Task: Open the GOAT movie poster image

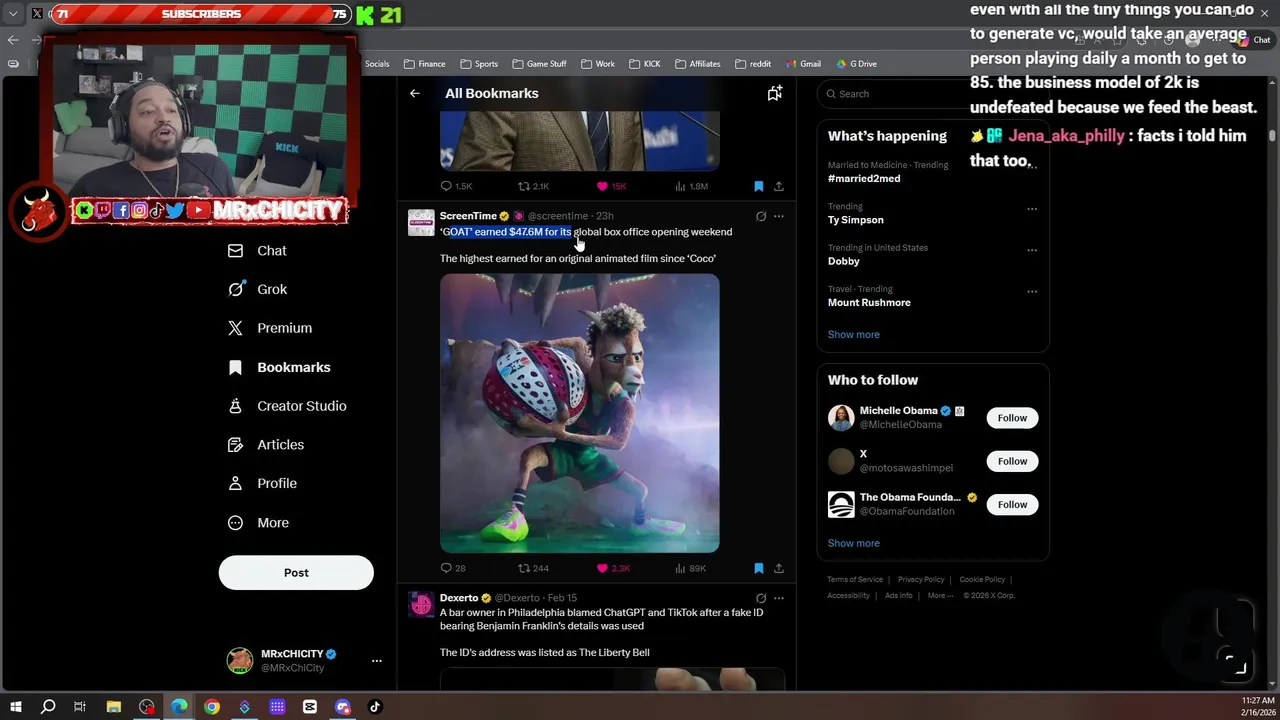Action: [x=580, y=413]
